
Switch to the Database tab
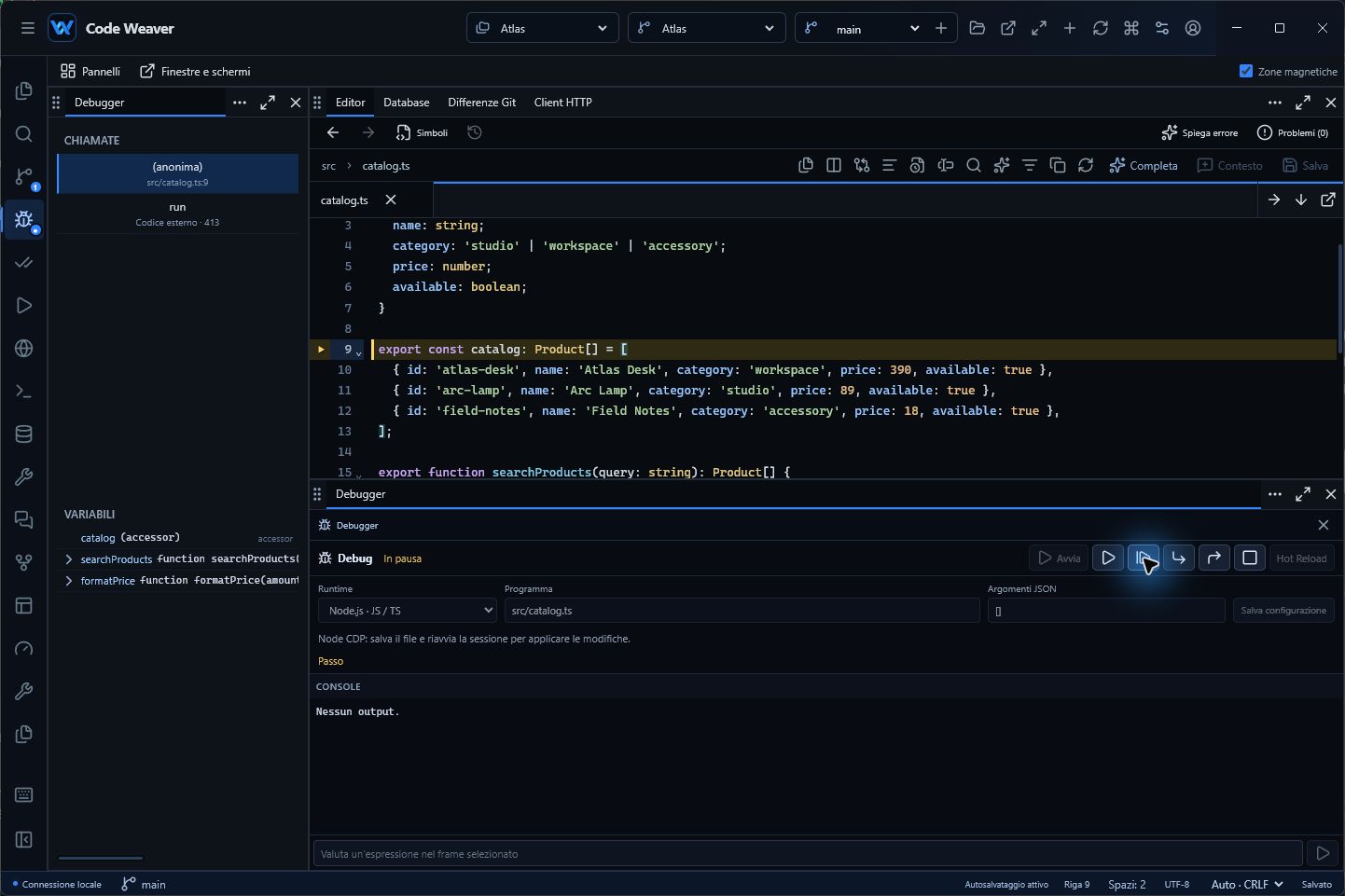click(x=407, y=103)
